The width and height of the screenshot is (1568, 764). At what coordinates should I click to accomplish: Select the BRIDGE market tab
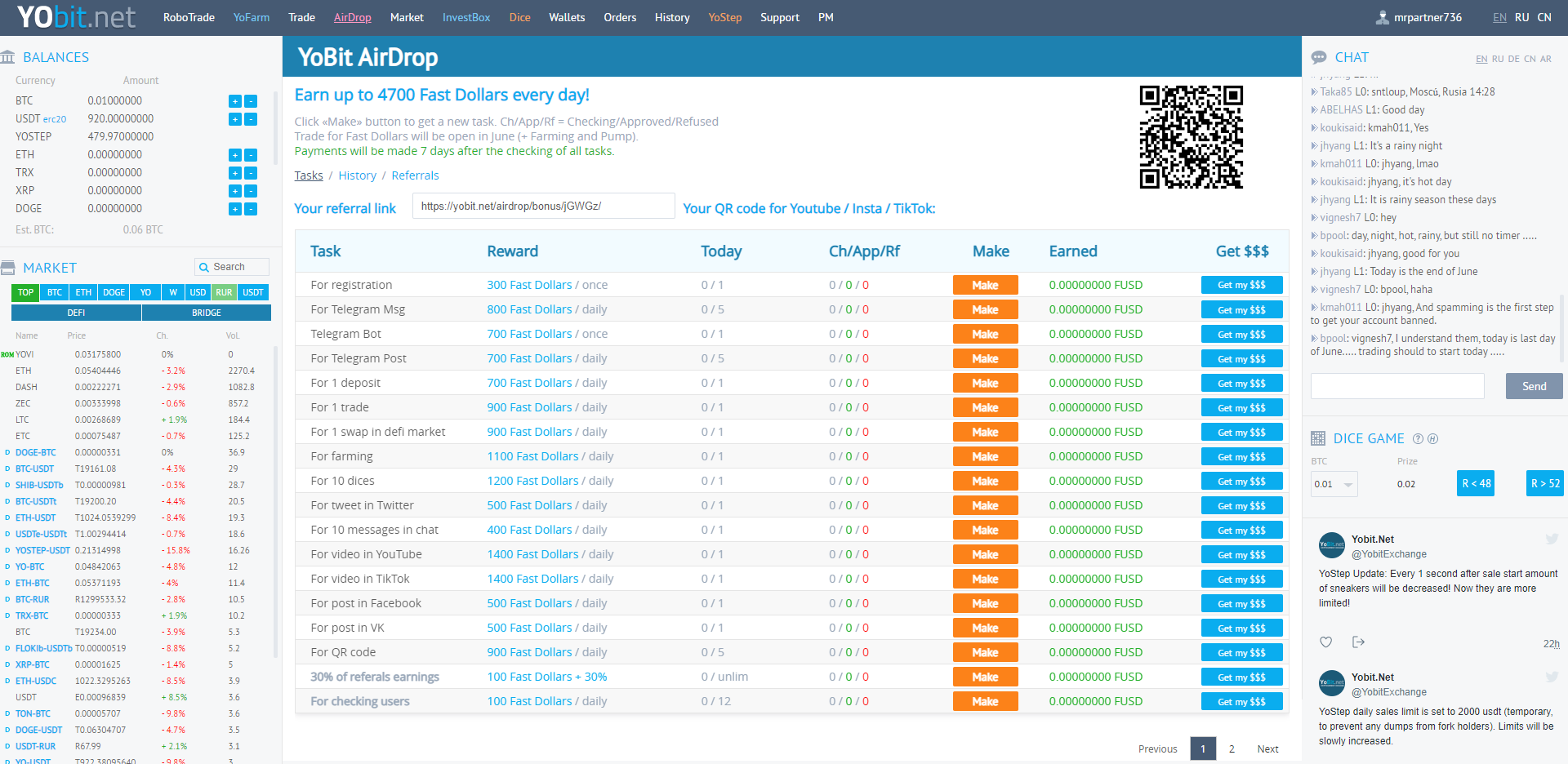tap(207, 313)
